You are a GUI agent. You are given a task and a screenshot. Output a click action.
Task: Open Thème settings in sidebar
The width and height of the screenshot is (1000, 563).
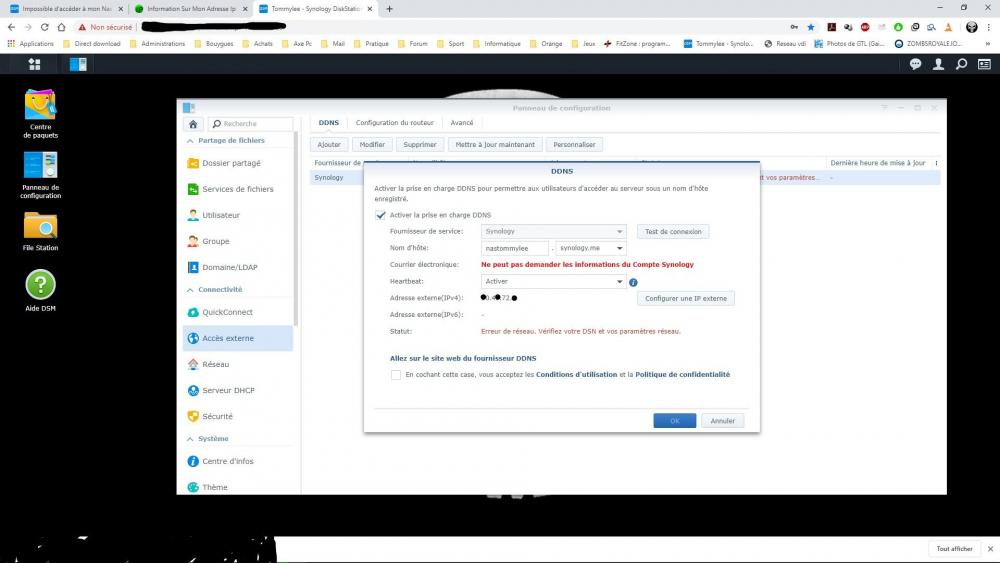pyautogui.click(x=238, y=487)
